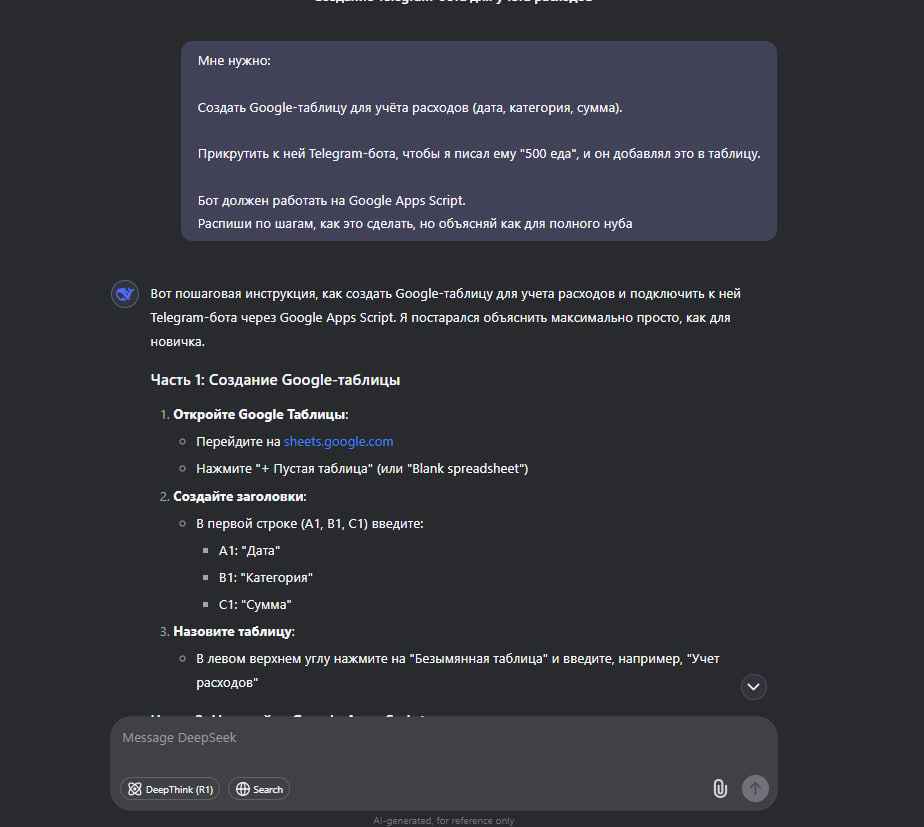Jump to bottom using the chevron-down button
Image resolution: width=924 pixels, height=827 pixels.
click(753, 687)
